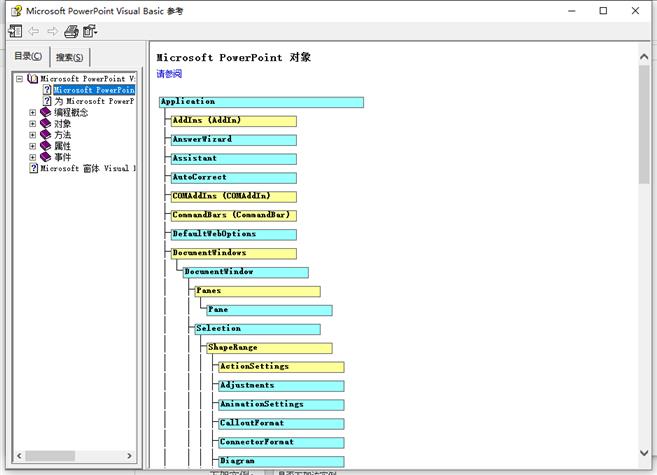Go back with the left arrow icon
Viewport: 657px width, 475px height.
click(x=34, y=31)
